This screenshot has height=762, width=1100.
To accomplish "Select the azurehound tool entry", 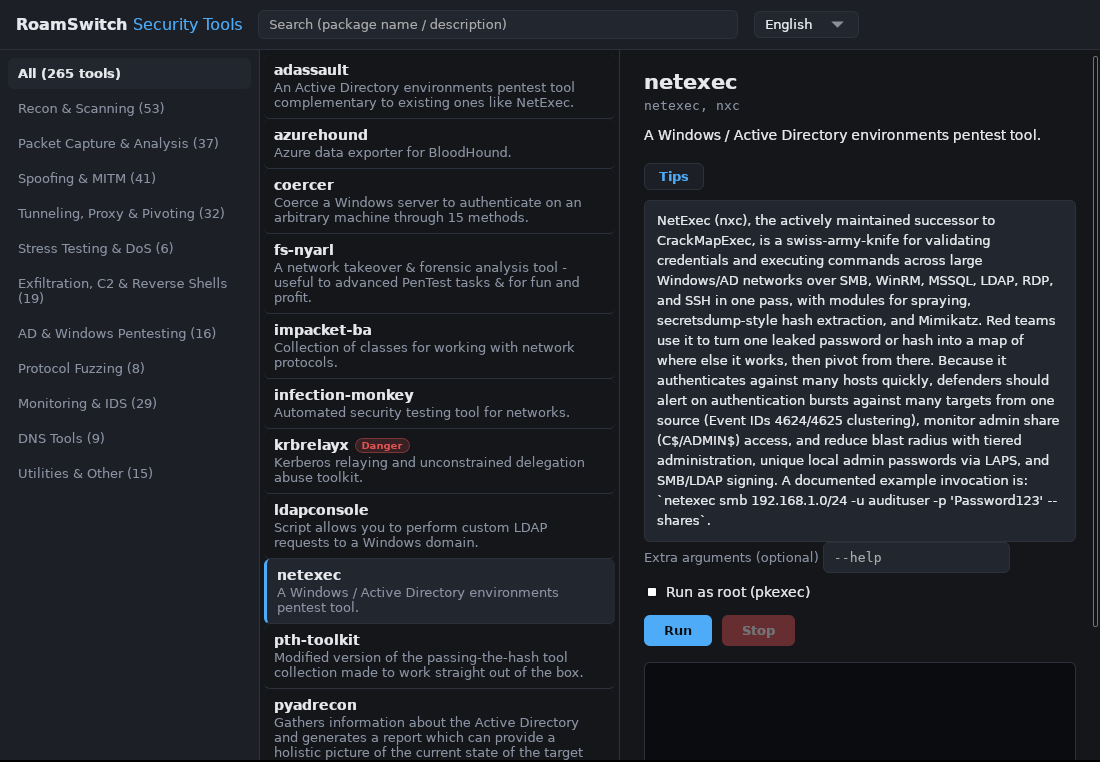I will [x=439, y=144].
